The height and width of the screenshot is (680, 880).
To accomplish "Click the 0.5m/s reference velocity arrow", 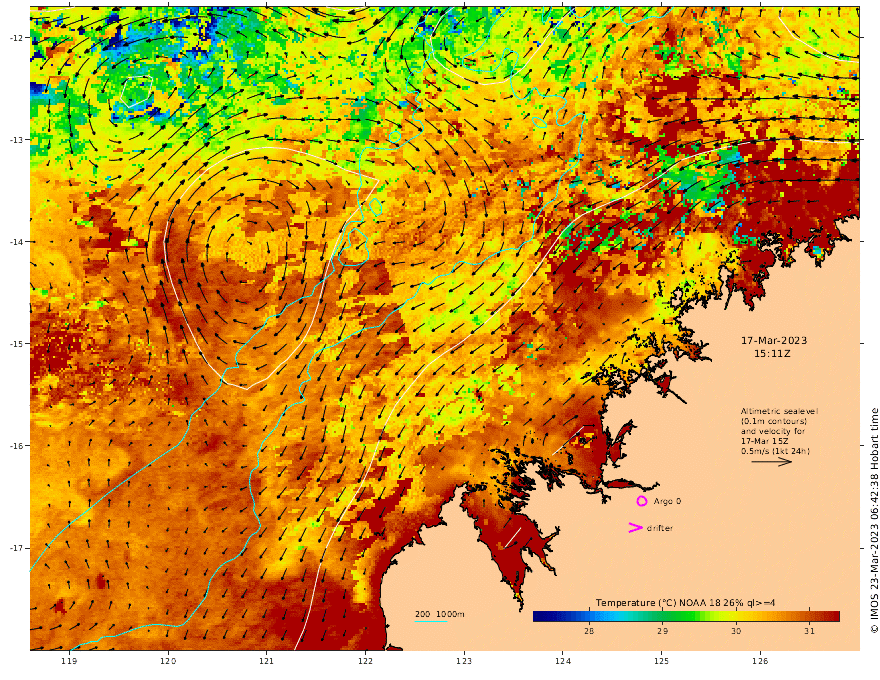I will [772, 462].
